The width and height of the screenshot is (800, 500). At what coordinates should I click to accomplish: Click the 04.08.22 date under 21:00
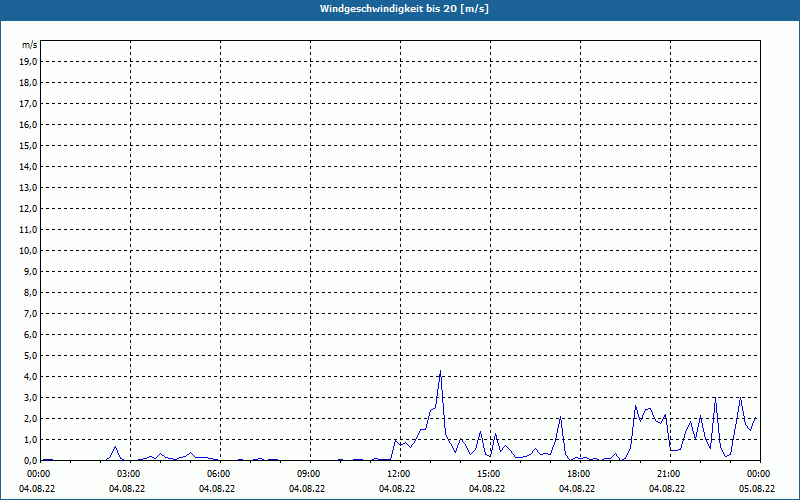pyautogui.click(x=667, y=489)
